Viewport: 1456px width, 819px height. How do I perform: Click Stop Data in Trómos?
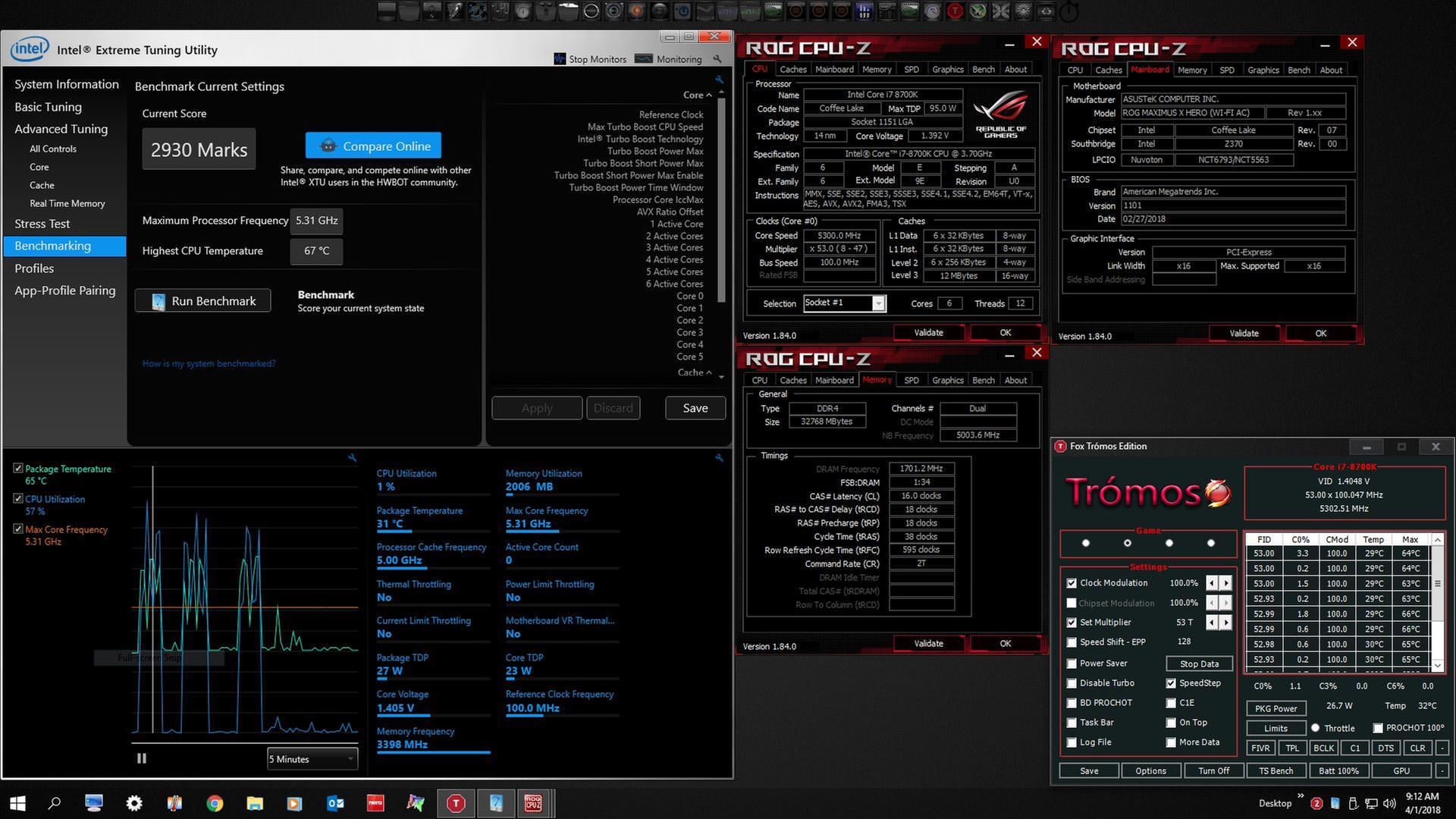tap(1199, 664)
